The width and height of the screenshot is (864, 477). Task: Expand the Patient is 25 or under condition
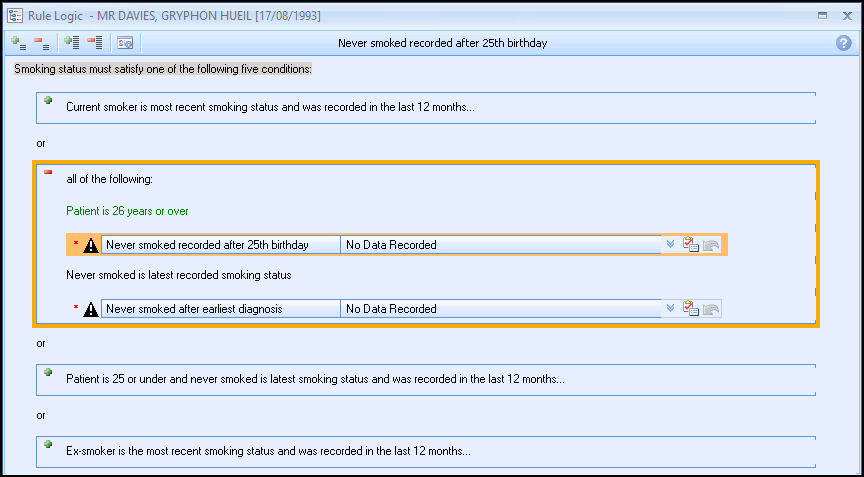tap(47, 372)
